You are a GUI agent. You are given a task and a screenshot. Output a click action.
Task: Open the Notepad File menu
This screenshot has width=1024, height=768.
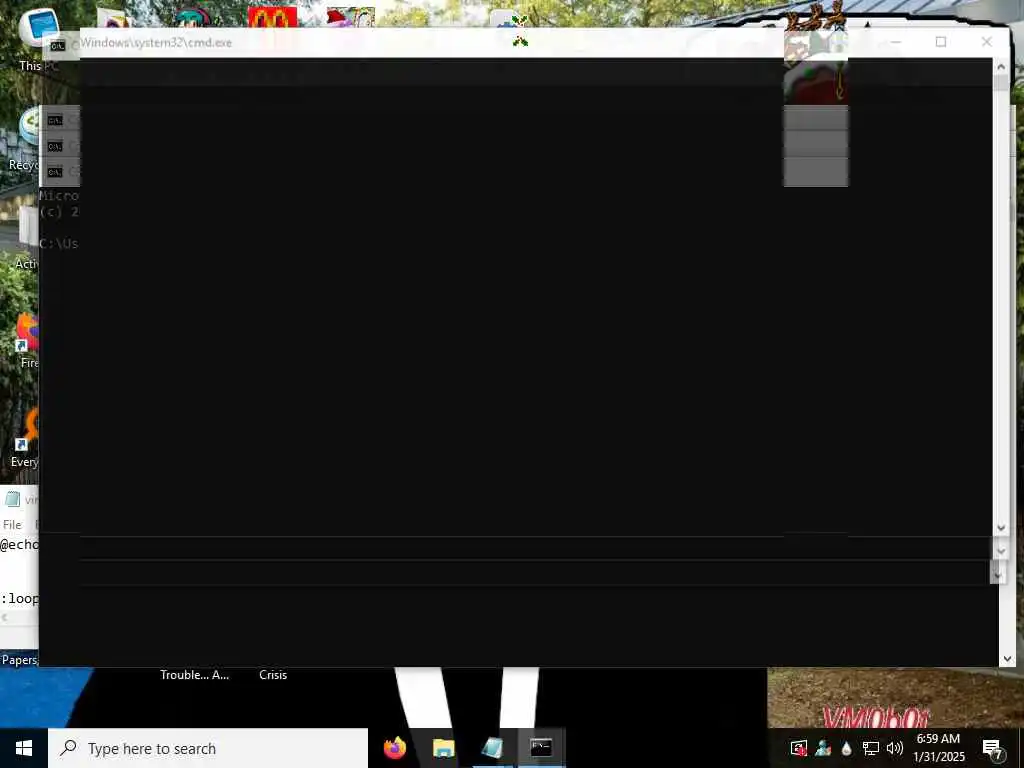tap(12, 524)
